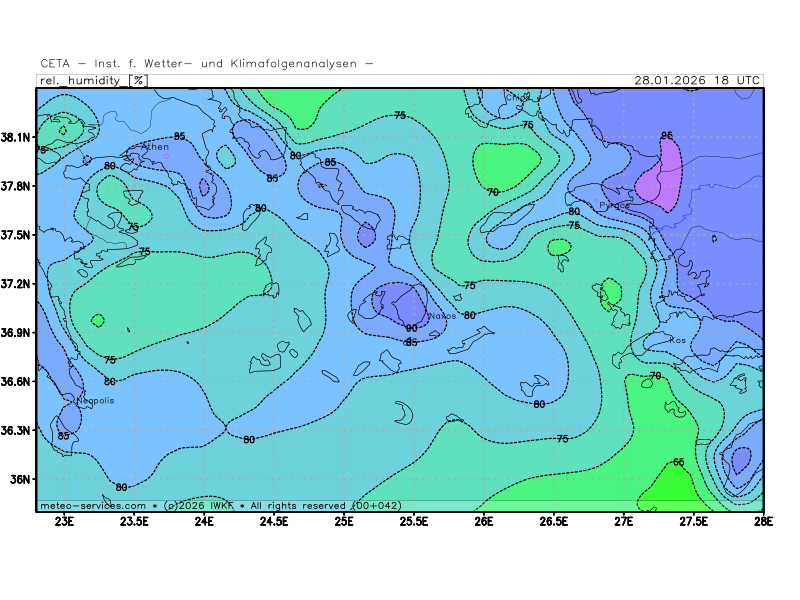Select the Naxos island label
Screen dimensions: 800x600
[442, 316]
